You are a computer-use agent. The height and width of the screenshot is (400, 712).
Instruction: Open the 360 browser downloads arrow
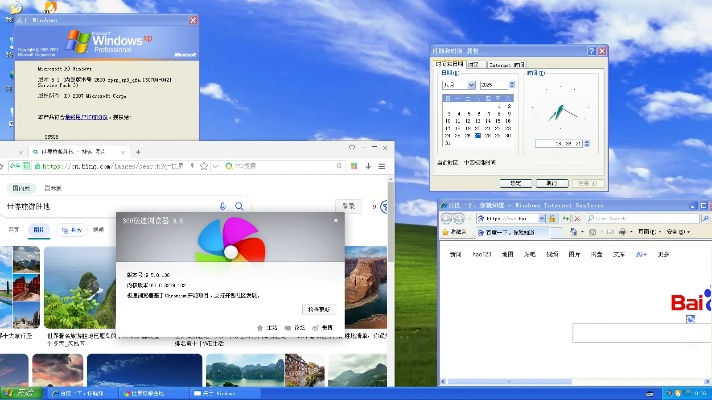[x=368, y=166]
